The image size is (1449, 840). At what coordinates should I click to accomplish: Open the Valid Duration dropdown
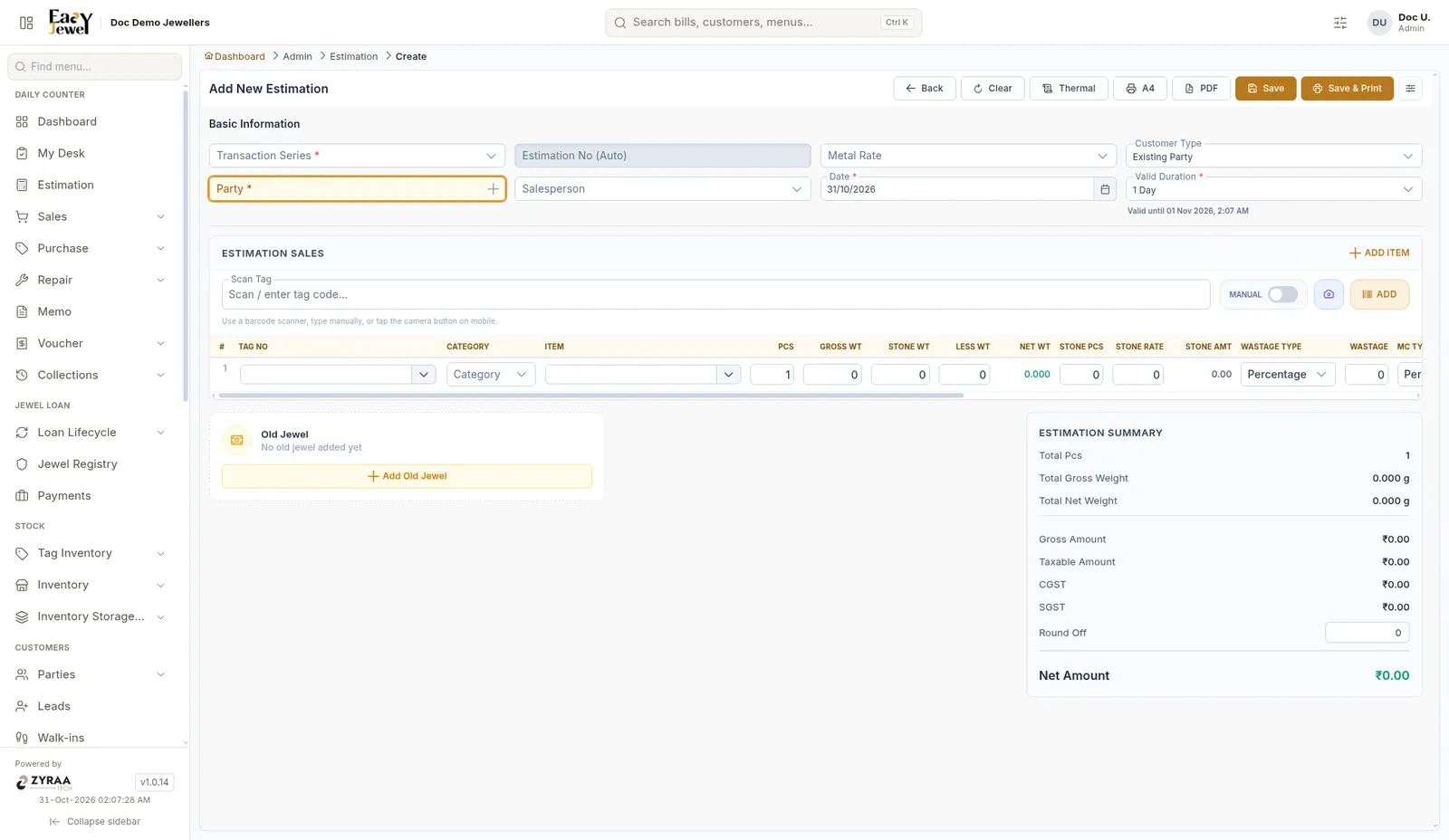[x=1273, y=189]
